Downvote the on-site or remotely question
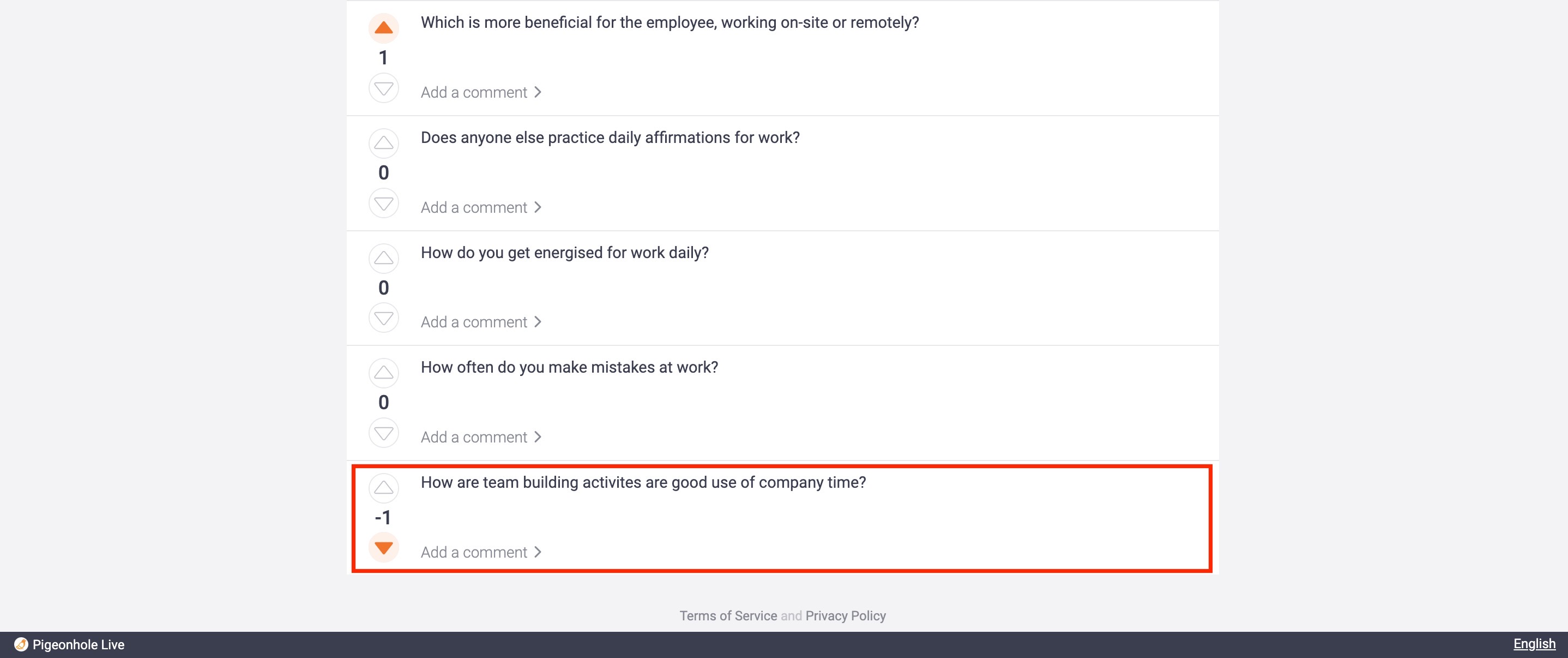 pyautogui.click(x=383, y=88)
